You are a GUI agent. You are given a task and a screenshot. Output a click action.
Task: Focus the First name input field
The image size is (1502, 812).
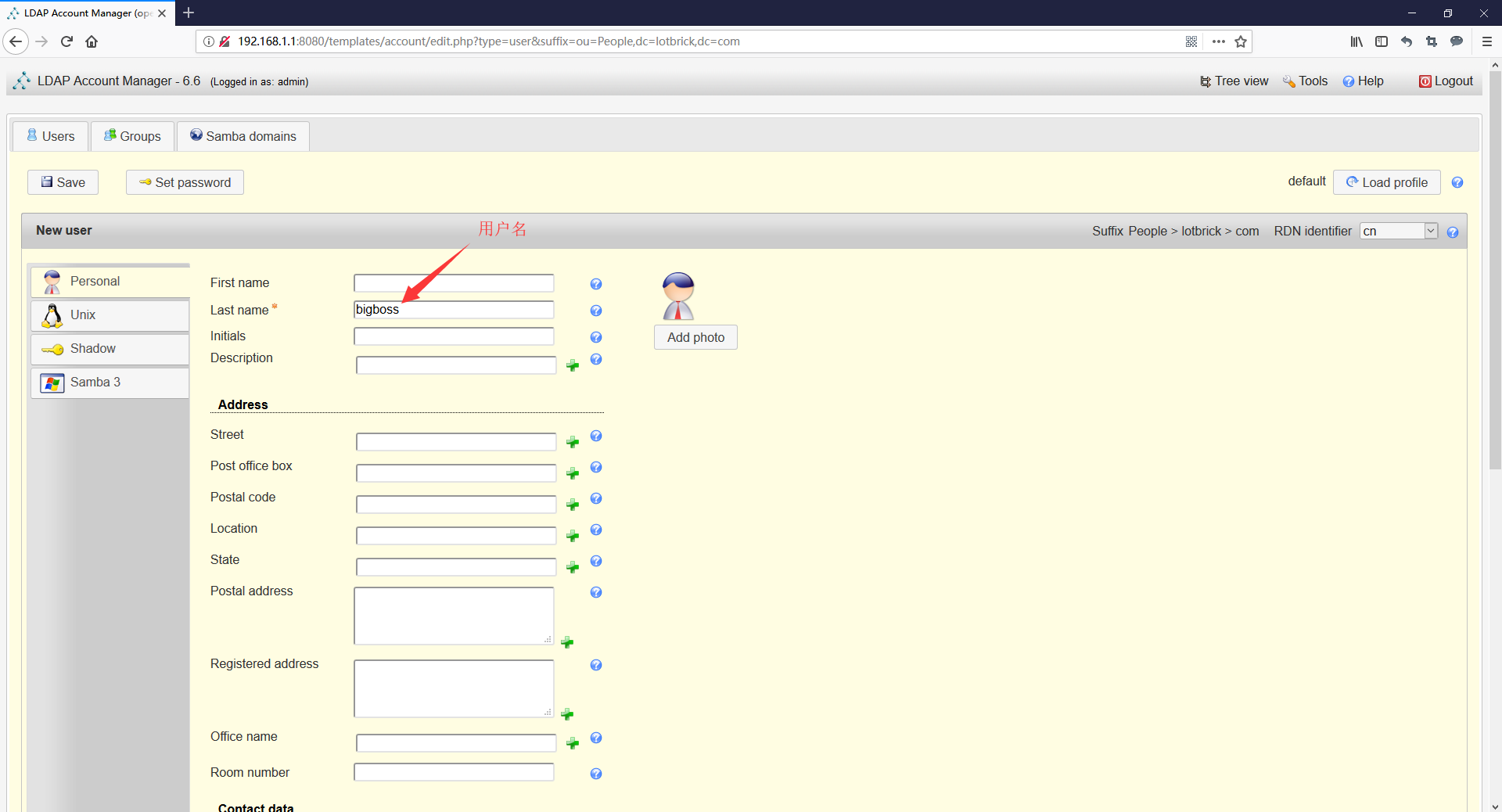point(454,283)
